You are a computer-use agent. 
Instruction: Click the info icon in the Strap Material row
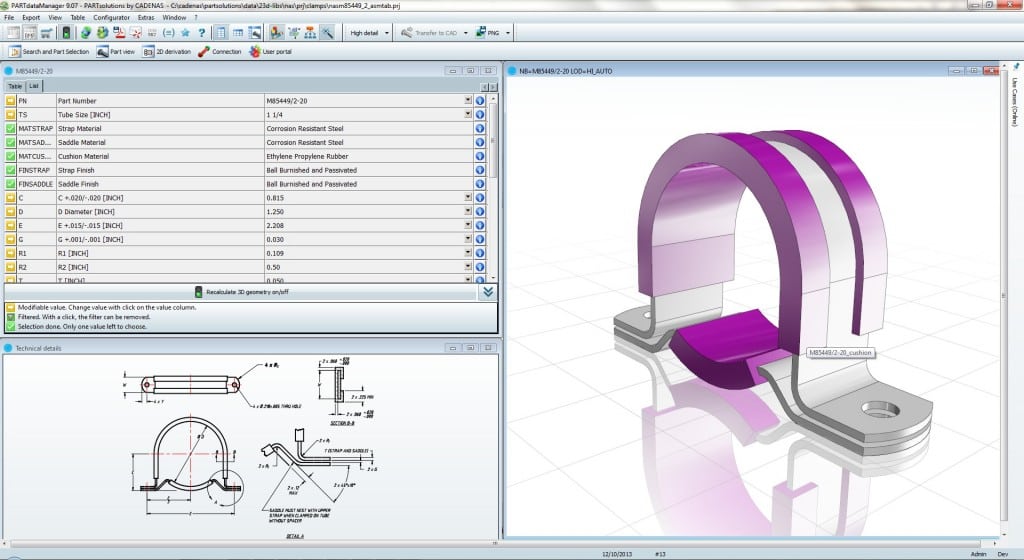(x=480, y=129)
